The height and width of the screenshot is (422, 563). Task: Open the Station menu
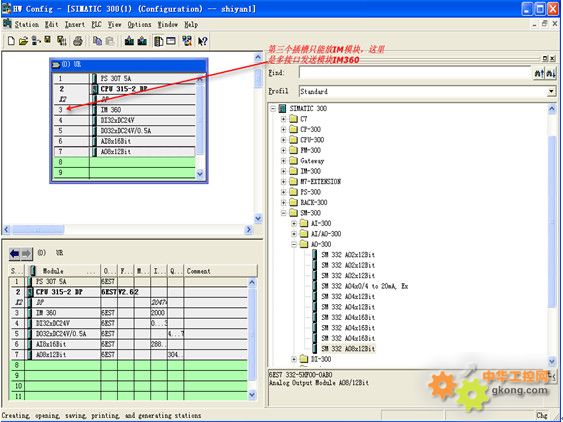tap(27, 24)
